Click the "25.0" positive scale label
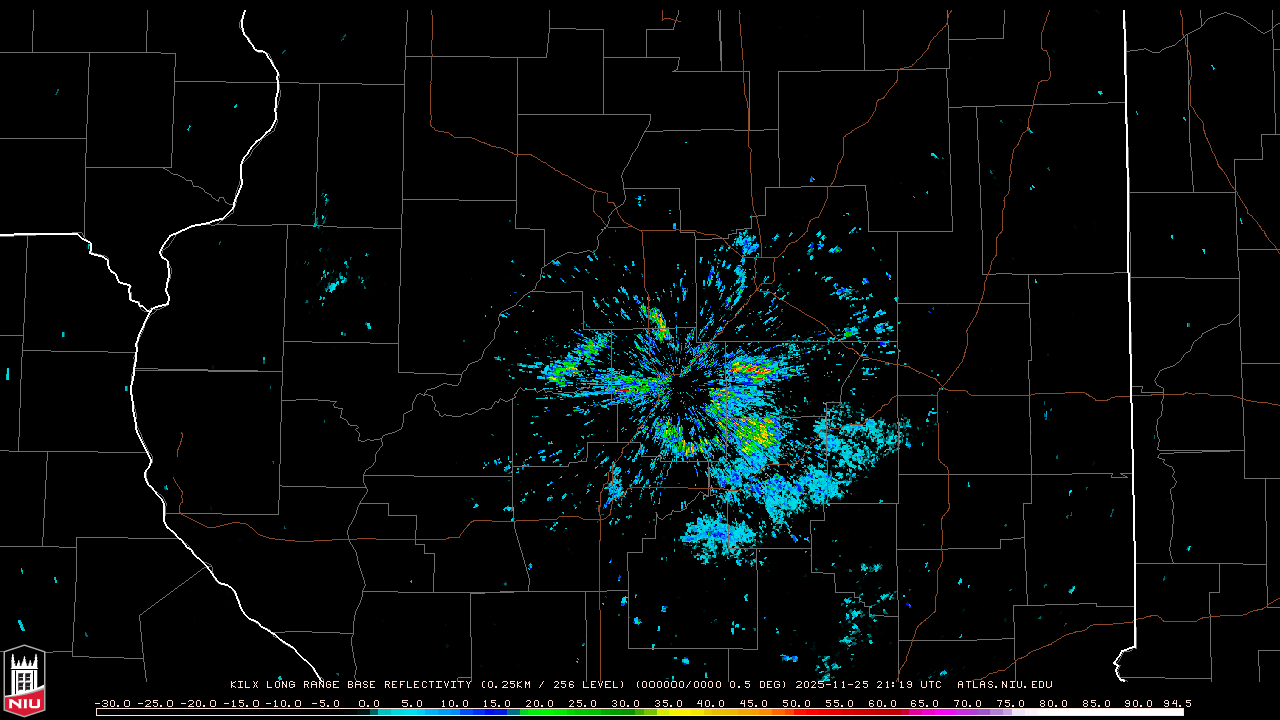The image size is (1280, 720). tap(583, 703)
